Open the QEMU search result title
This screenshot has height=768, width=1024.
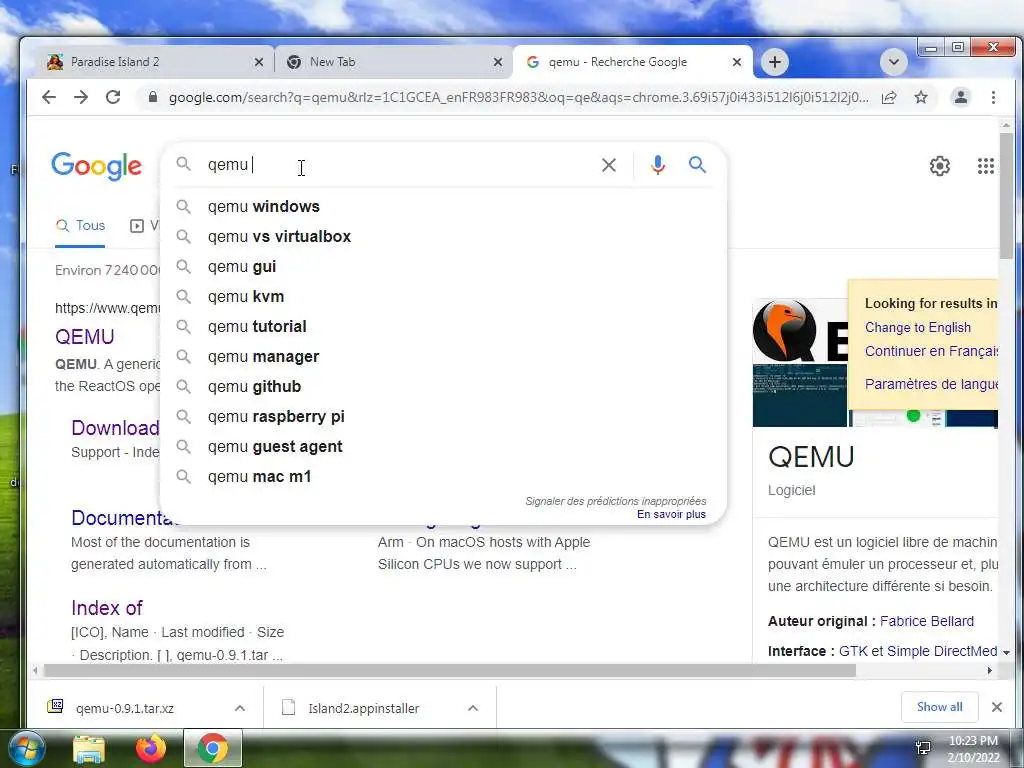[84, 337]
